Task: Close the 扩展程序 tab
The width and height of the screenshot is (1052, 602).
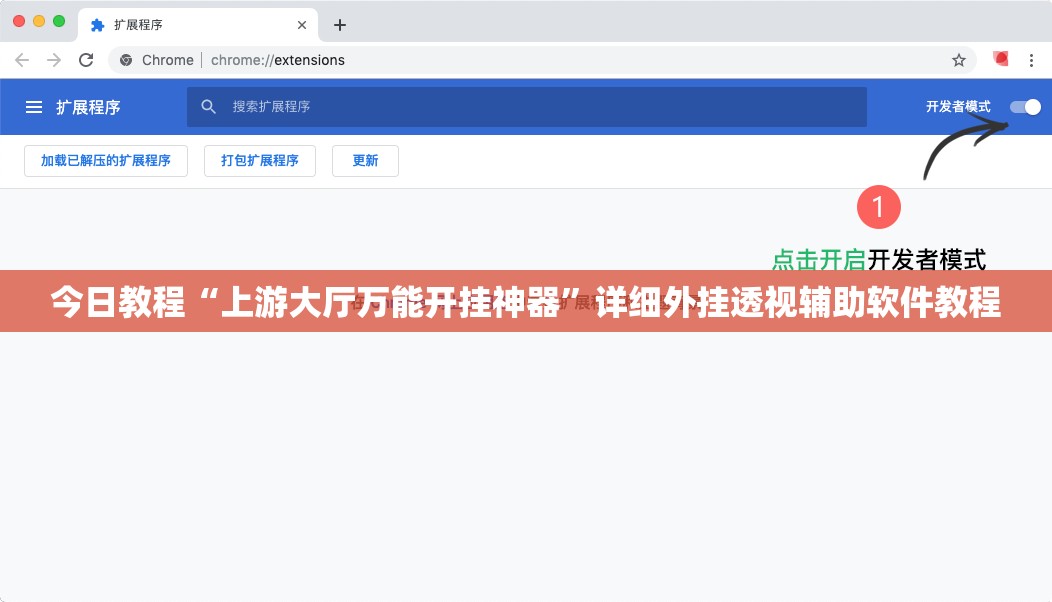Action: pyautogui.click(x=302, y=25)
